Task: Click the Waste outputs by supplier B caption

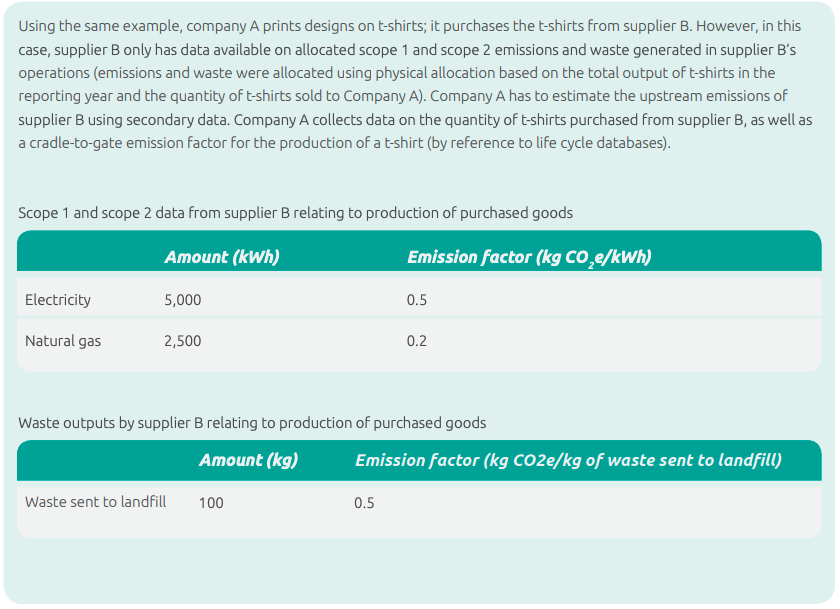Action: [x=252, y=423]
